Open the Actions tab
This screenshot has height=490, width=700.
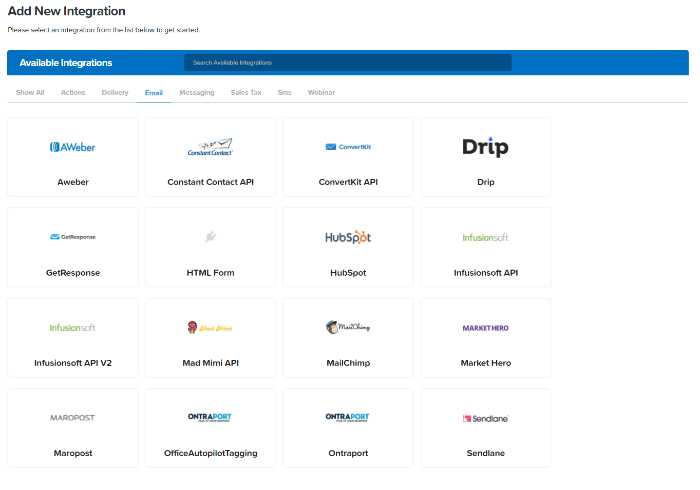click(73, 92)
